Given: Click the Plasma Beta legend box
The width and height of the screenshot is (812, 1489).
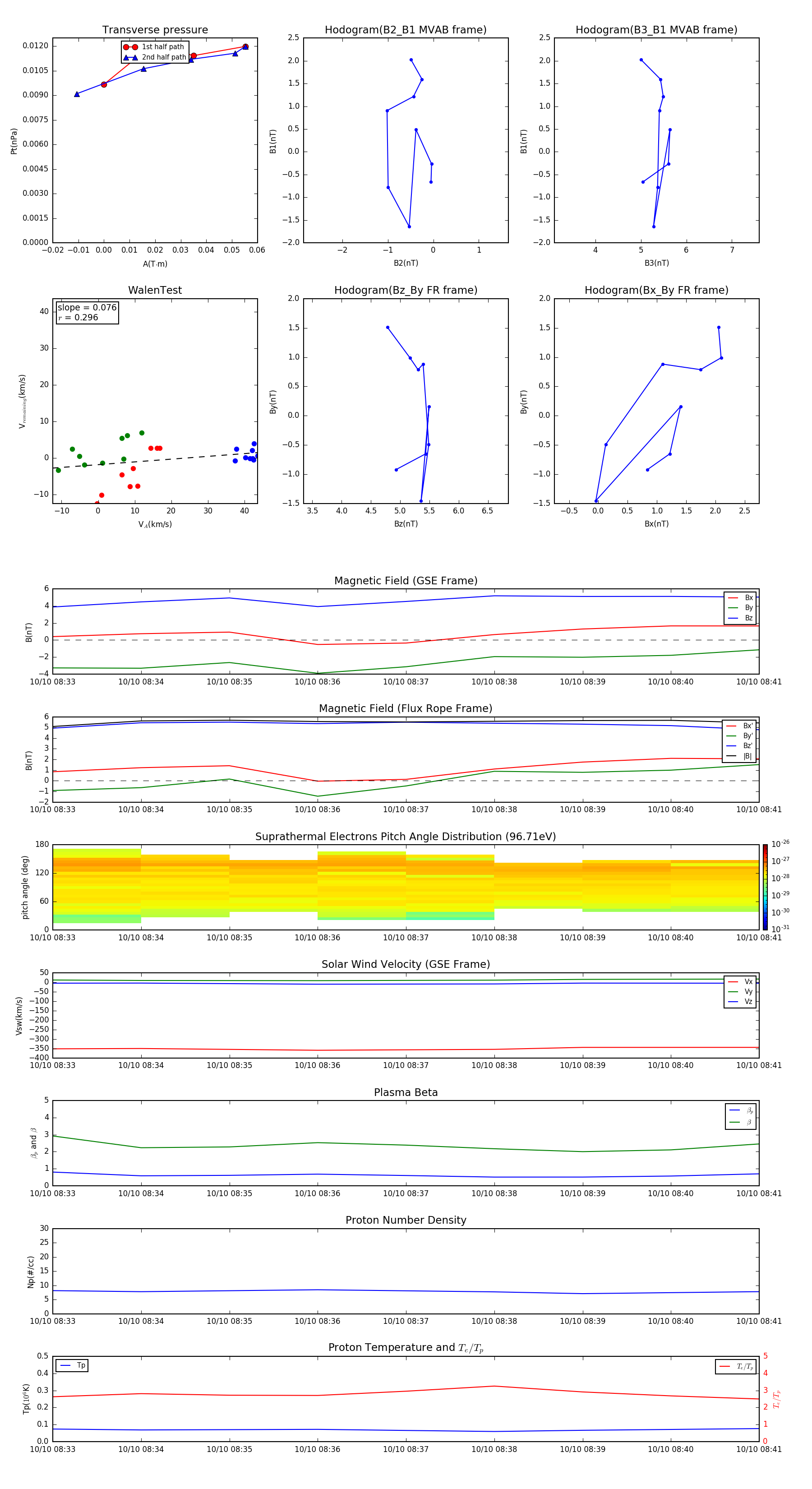Looking at the screenshot, I should 740,1116.
